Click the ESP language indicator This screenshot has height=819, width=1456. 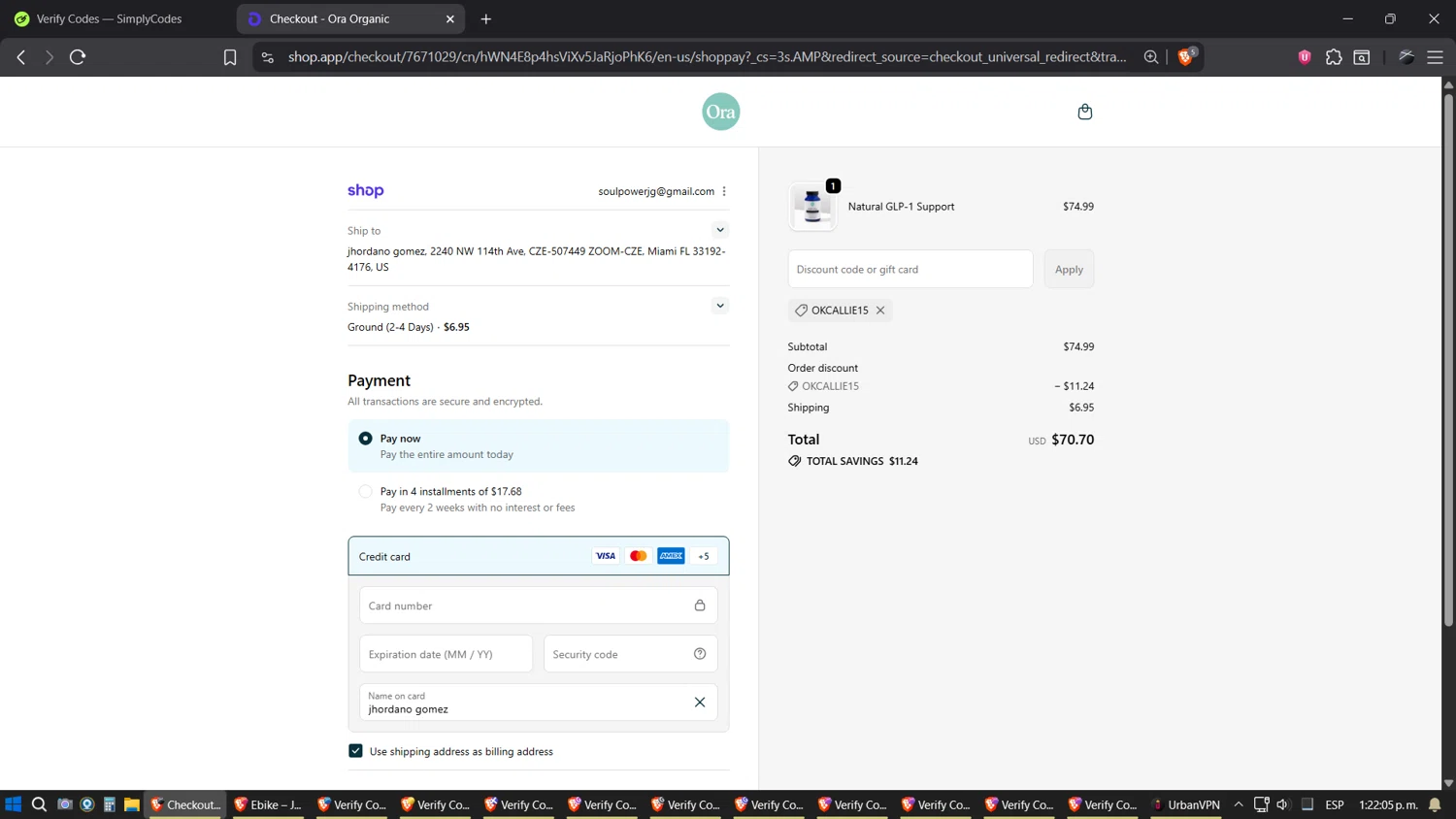tap(1335, 804)
